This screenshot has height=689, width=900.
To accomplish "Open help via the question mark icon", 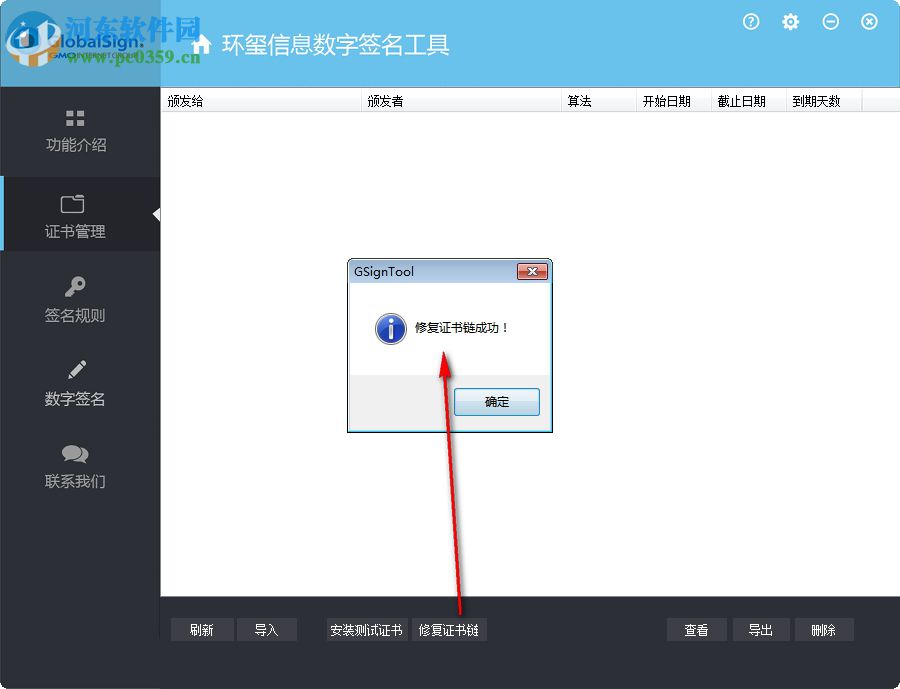I will coord(751,21).
